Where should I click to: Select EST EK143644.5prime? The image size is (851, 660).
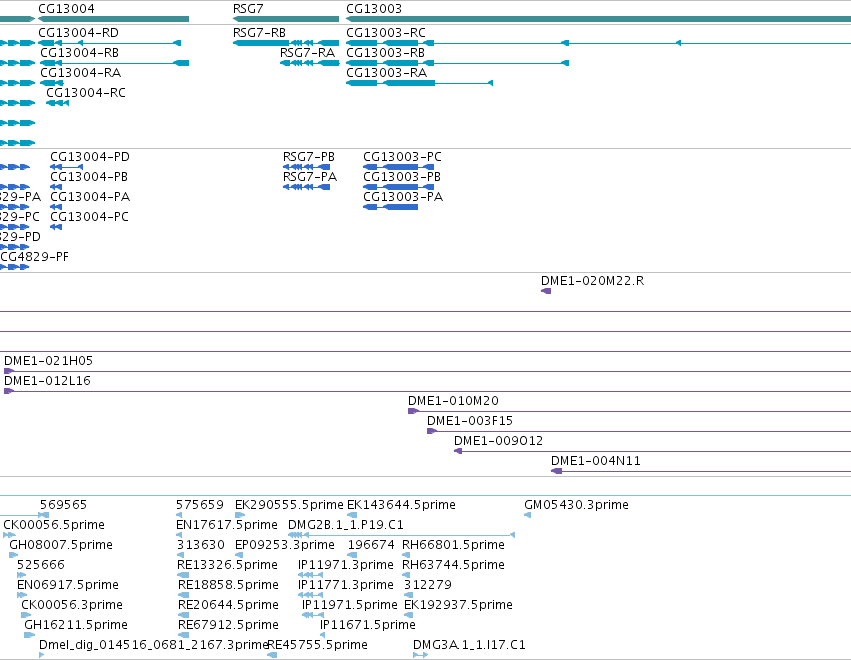401,505
